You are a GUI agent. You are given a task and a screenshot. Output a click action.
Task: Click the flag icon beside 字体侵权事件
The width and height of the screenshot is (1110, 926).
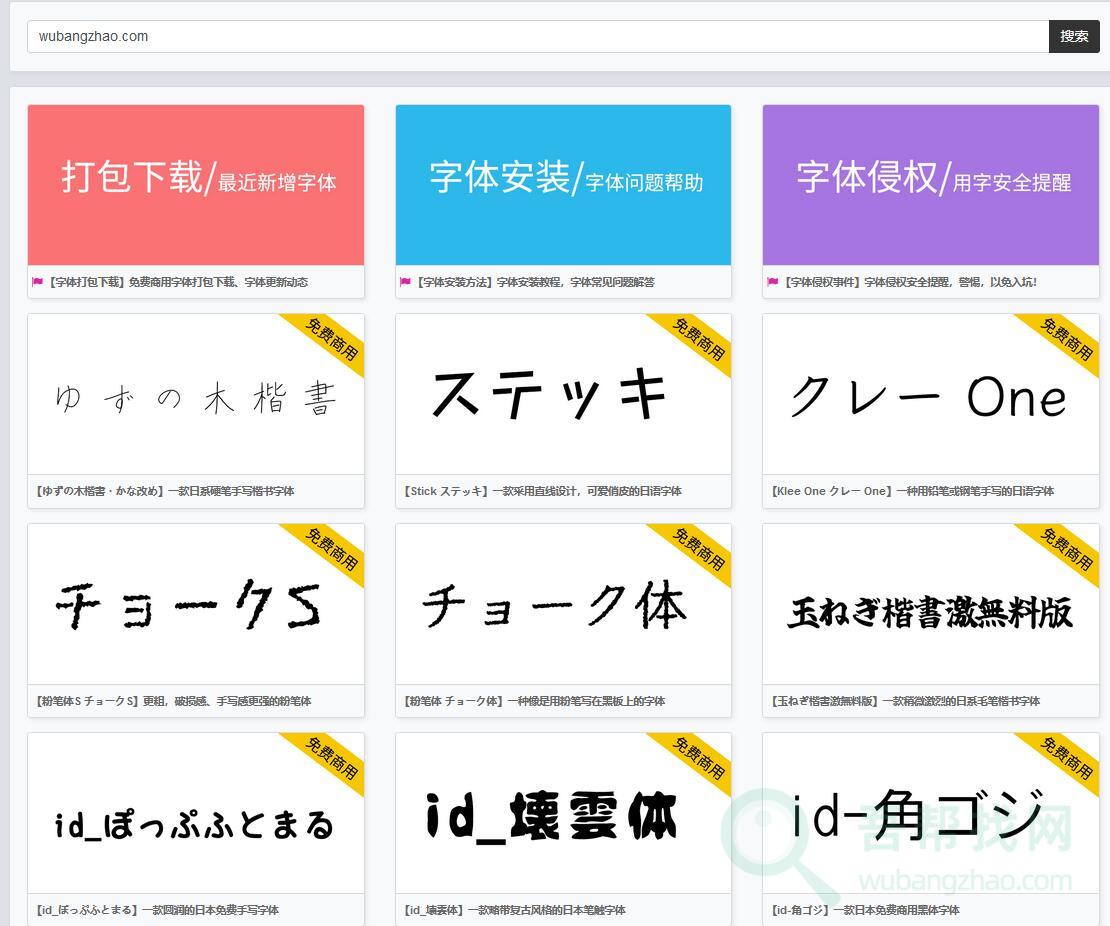(772, 282)
